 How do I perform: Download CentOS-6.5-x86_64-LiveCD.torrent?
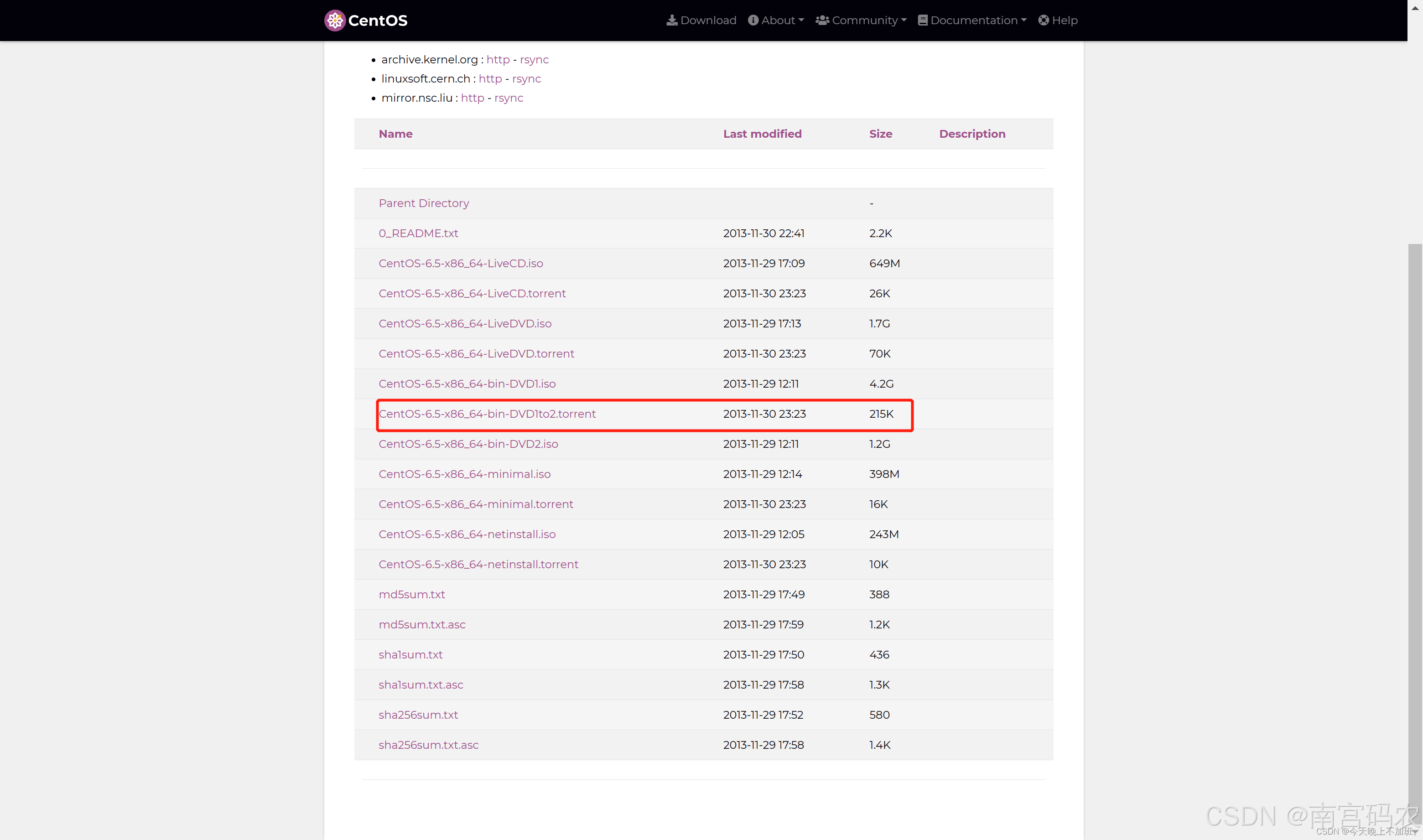point(472,293)
